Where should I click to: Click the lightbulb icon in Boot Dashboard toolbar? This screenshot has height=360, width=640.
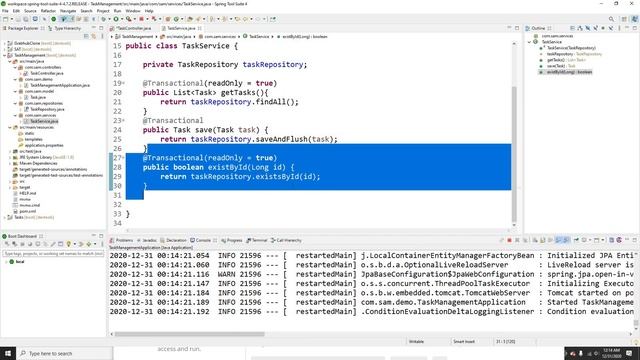69,244
